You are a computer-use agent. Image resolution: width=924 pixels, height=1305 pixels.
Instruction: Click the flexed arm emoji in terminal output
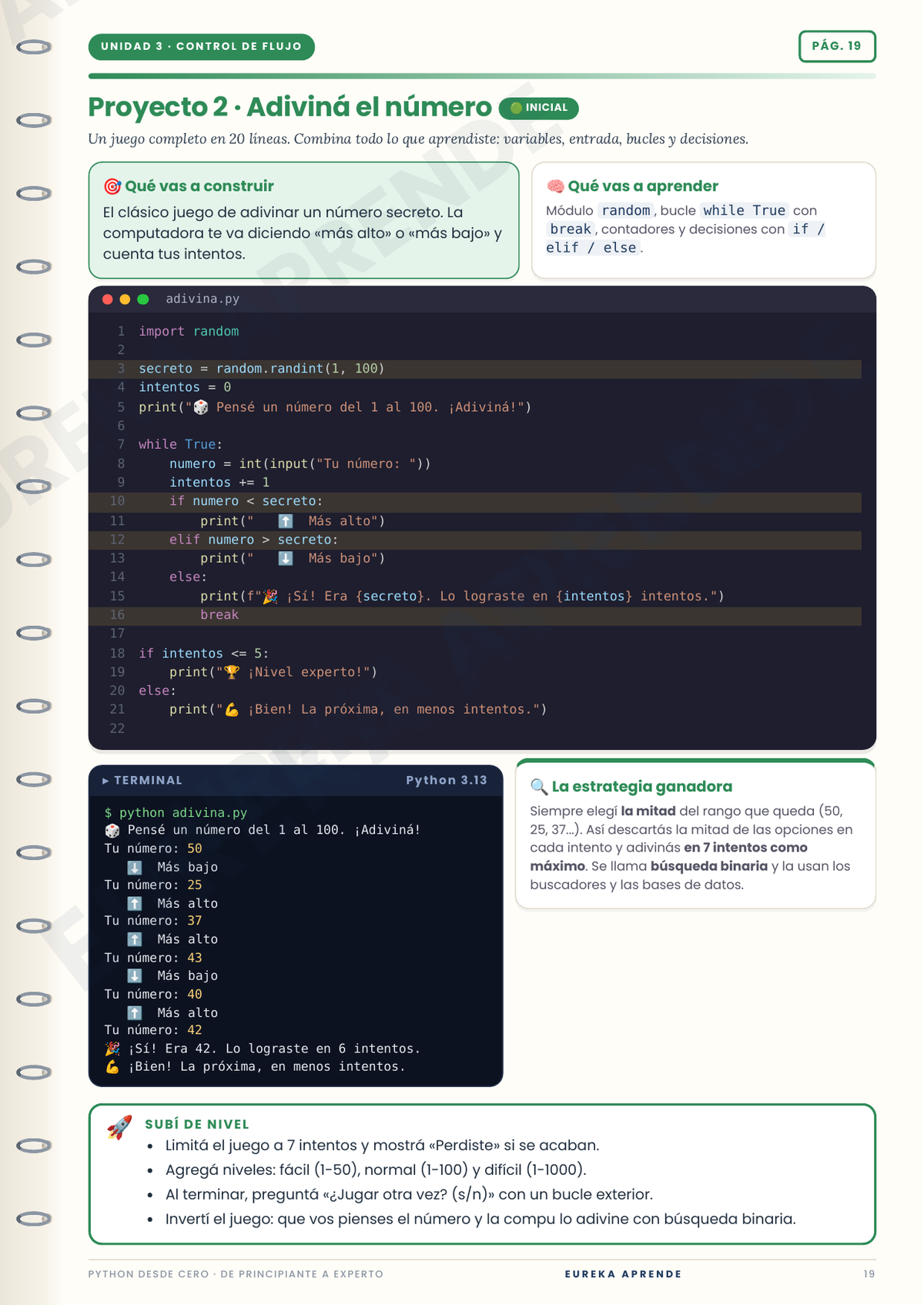click(112, 1067)
